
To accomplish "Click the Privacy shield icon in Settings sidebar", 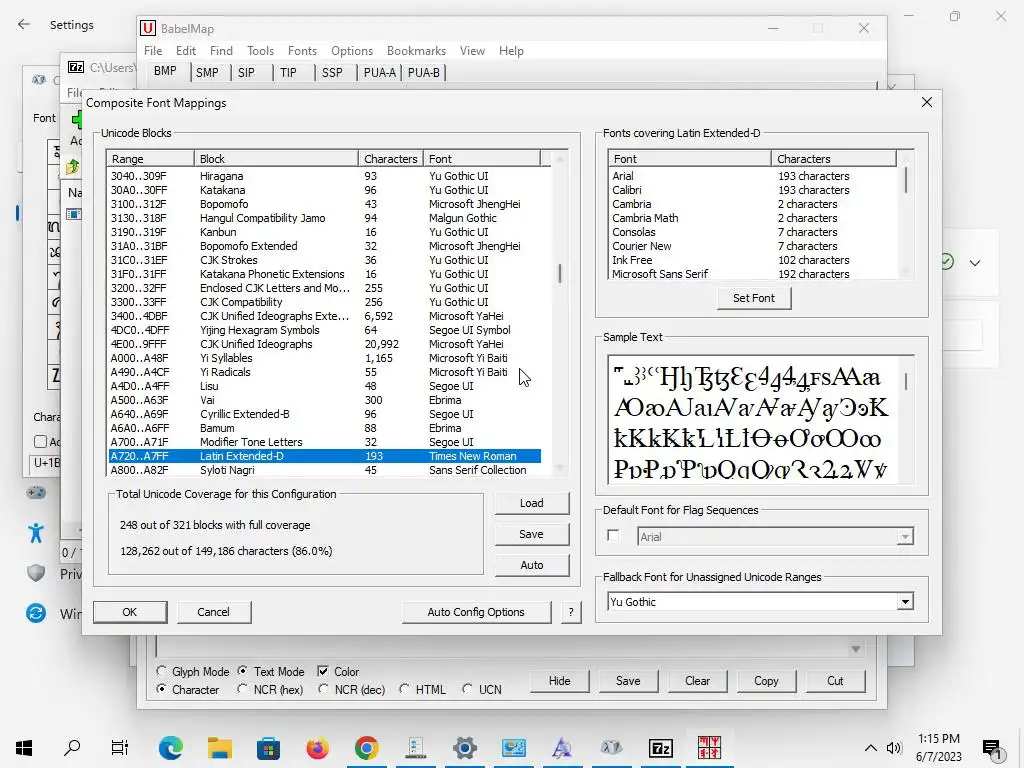I will pos(36,573).
